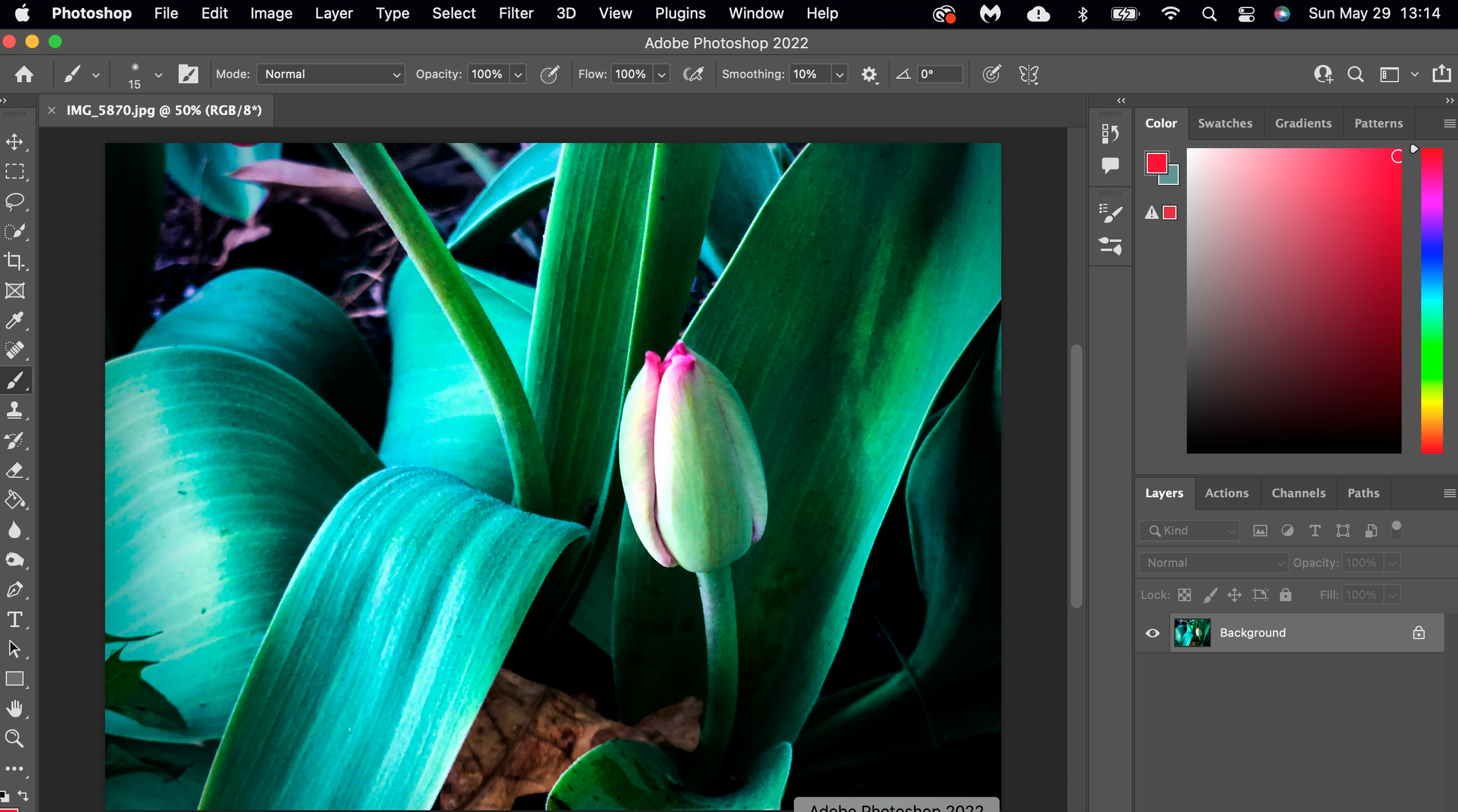
Task: Select the Lasso tool
Action: tap(15, 201)
